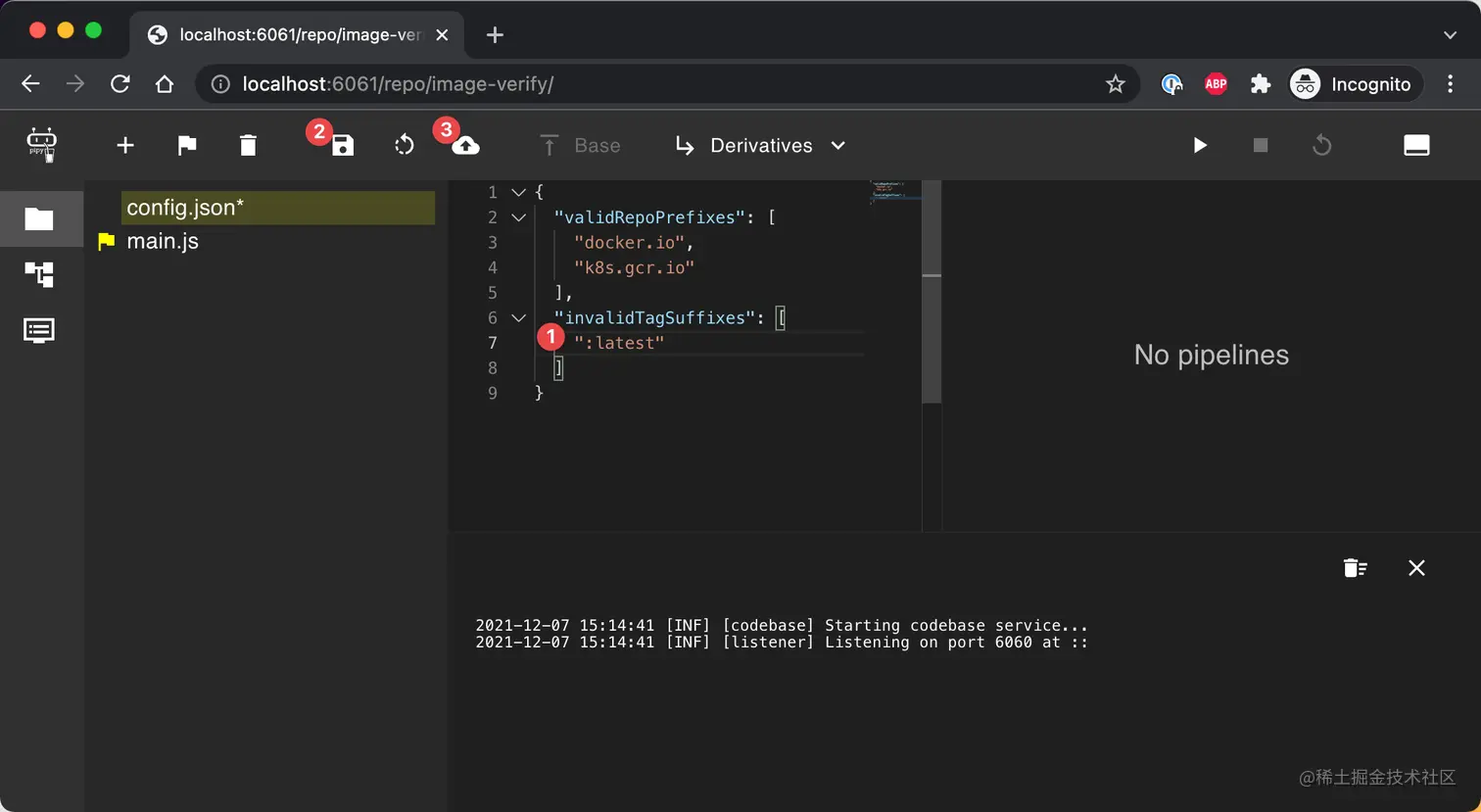Click the ":latest" string on line 7
1481x812 pixels.
coord(619,343)
